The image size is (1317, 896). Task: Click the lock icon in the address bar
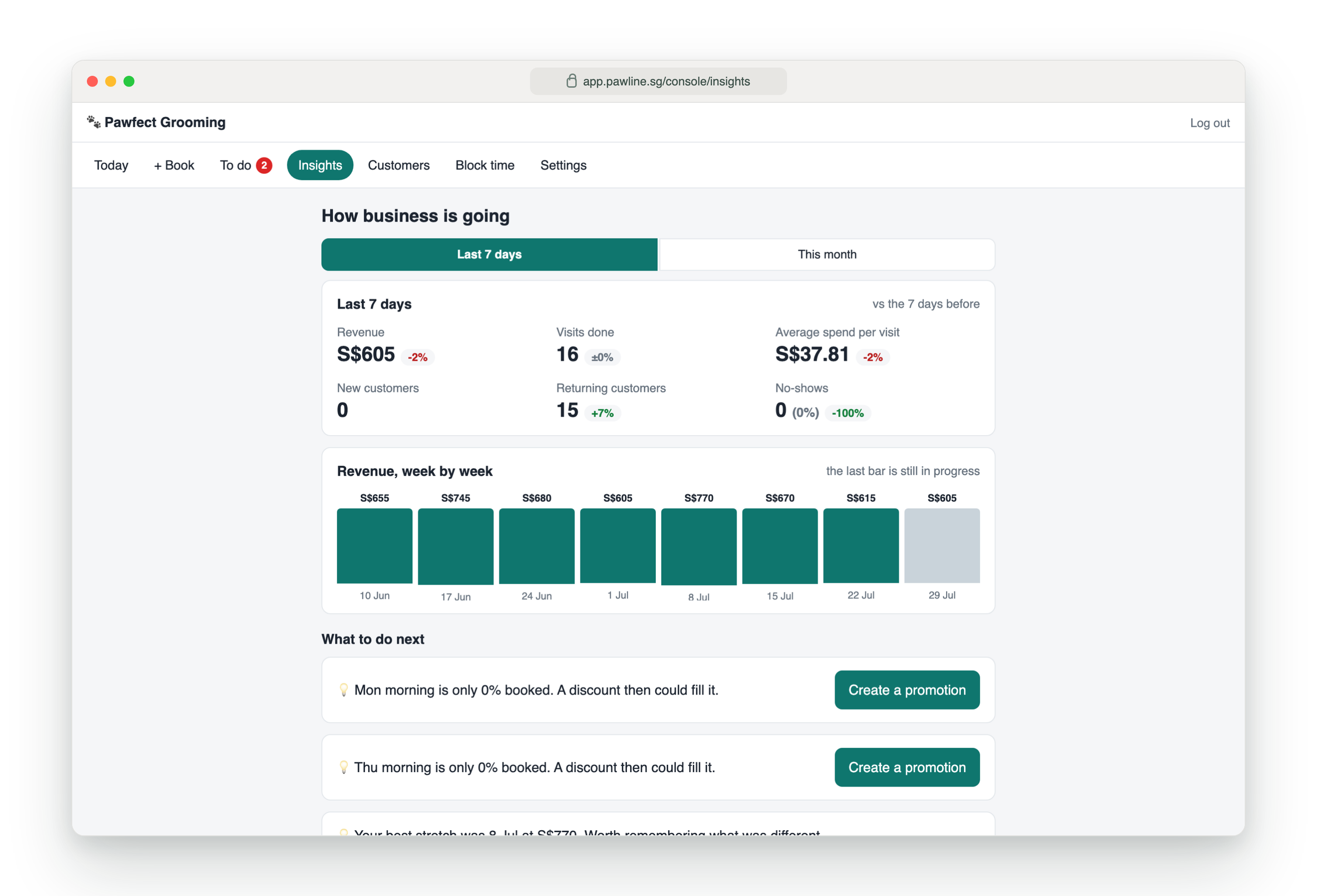click(571, 81)
